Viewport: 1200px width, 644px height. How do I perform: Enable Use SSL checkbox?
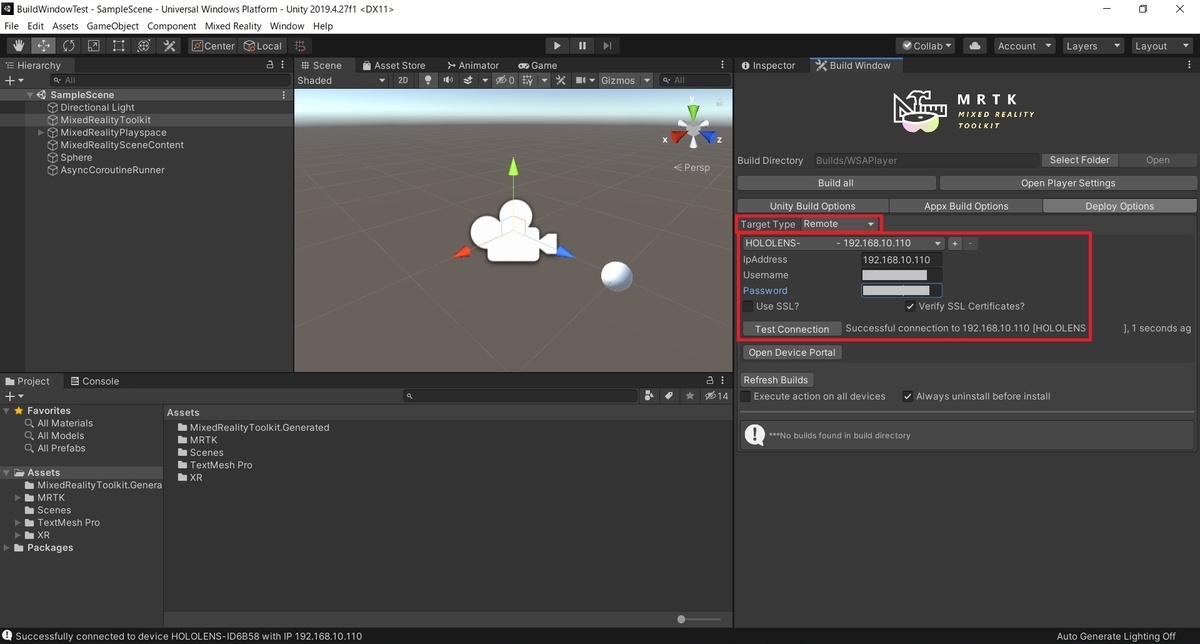(748, 306)
